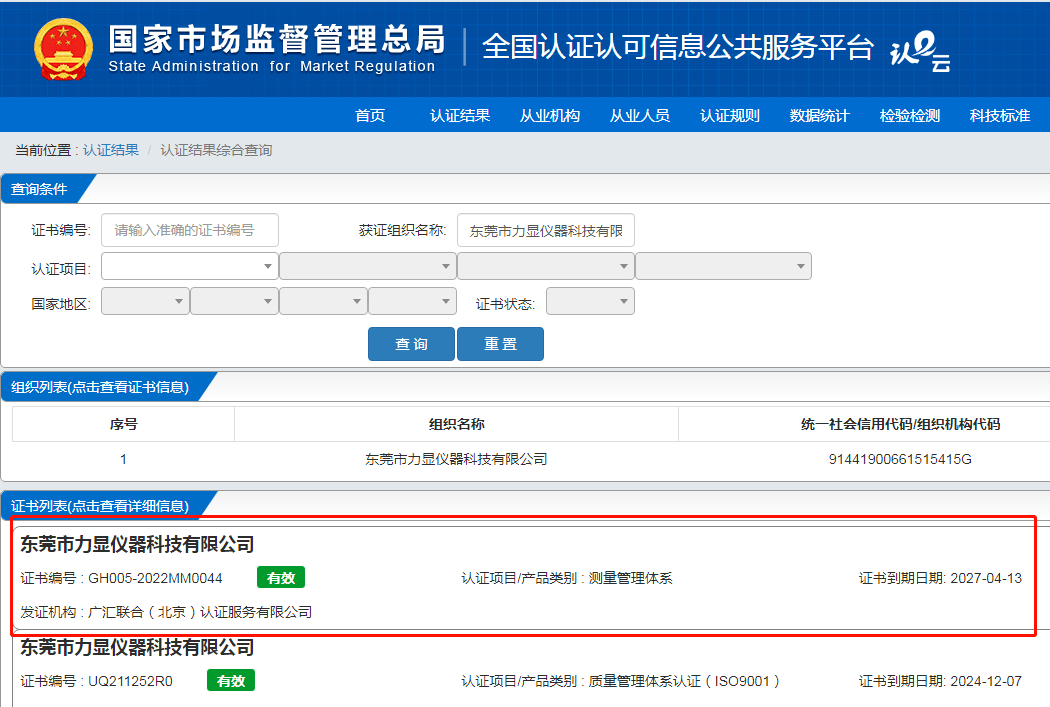1050x707 pixels.
Task: Click the 查询 button
Action: coord(411,344)
